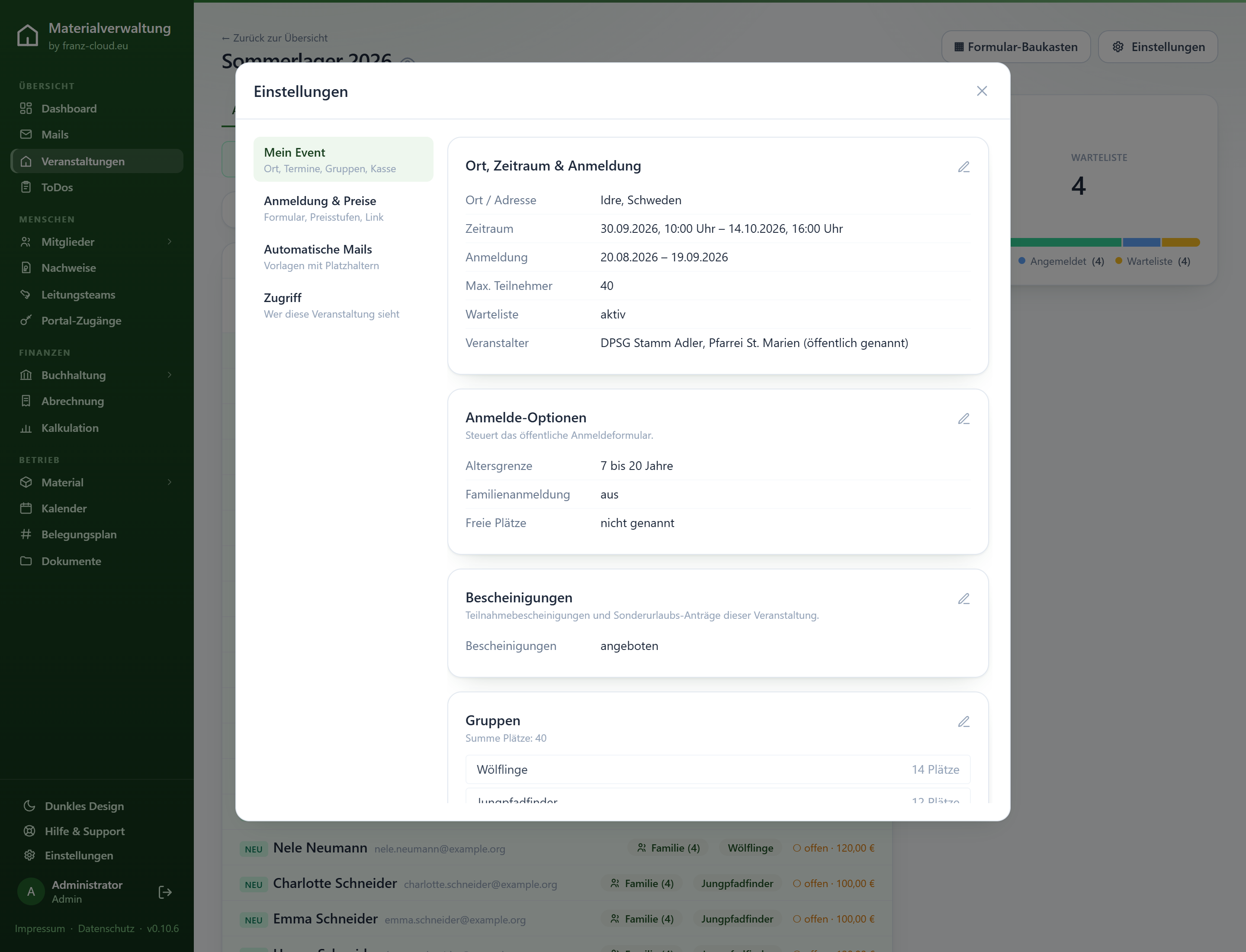Screen dimensions: 1246x952
Task: Click the Administrator user avatar
Action: (31, 891)
